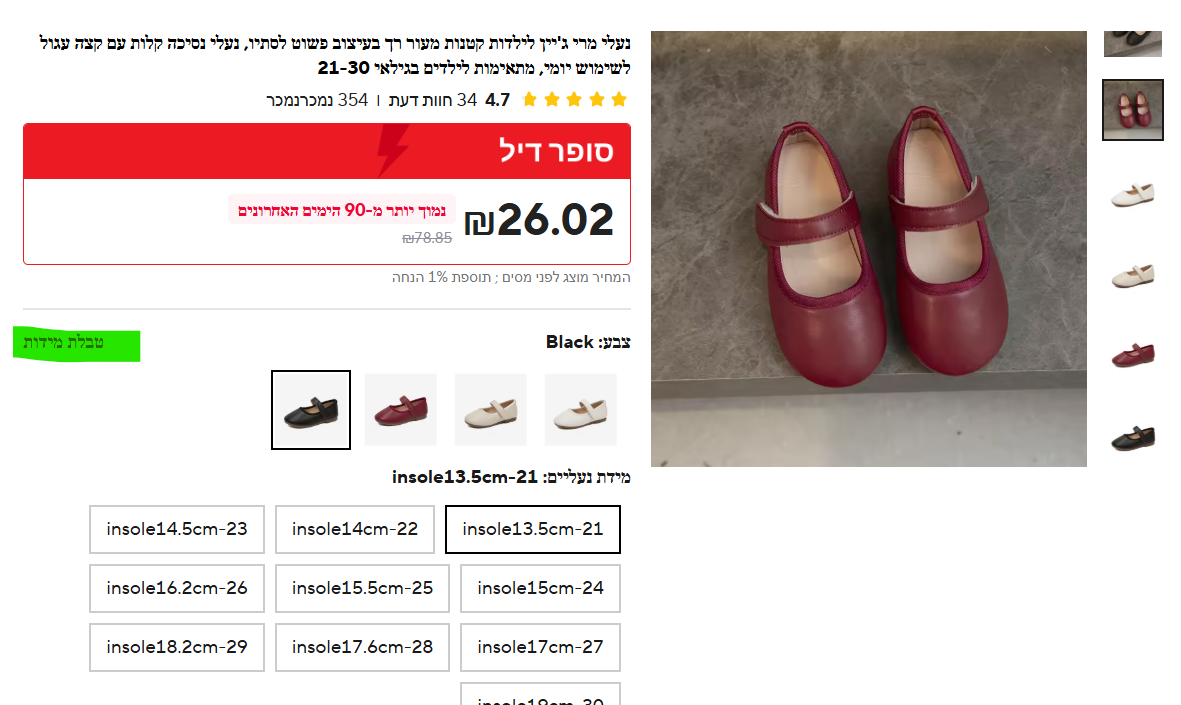The height and width of the screenshot is (705, 1181).
Task: Select size insole14.5cm-23
Action: click(177, 530)
